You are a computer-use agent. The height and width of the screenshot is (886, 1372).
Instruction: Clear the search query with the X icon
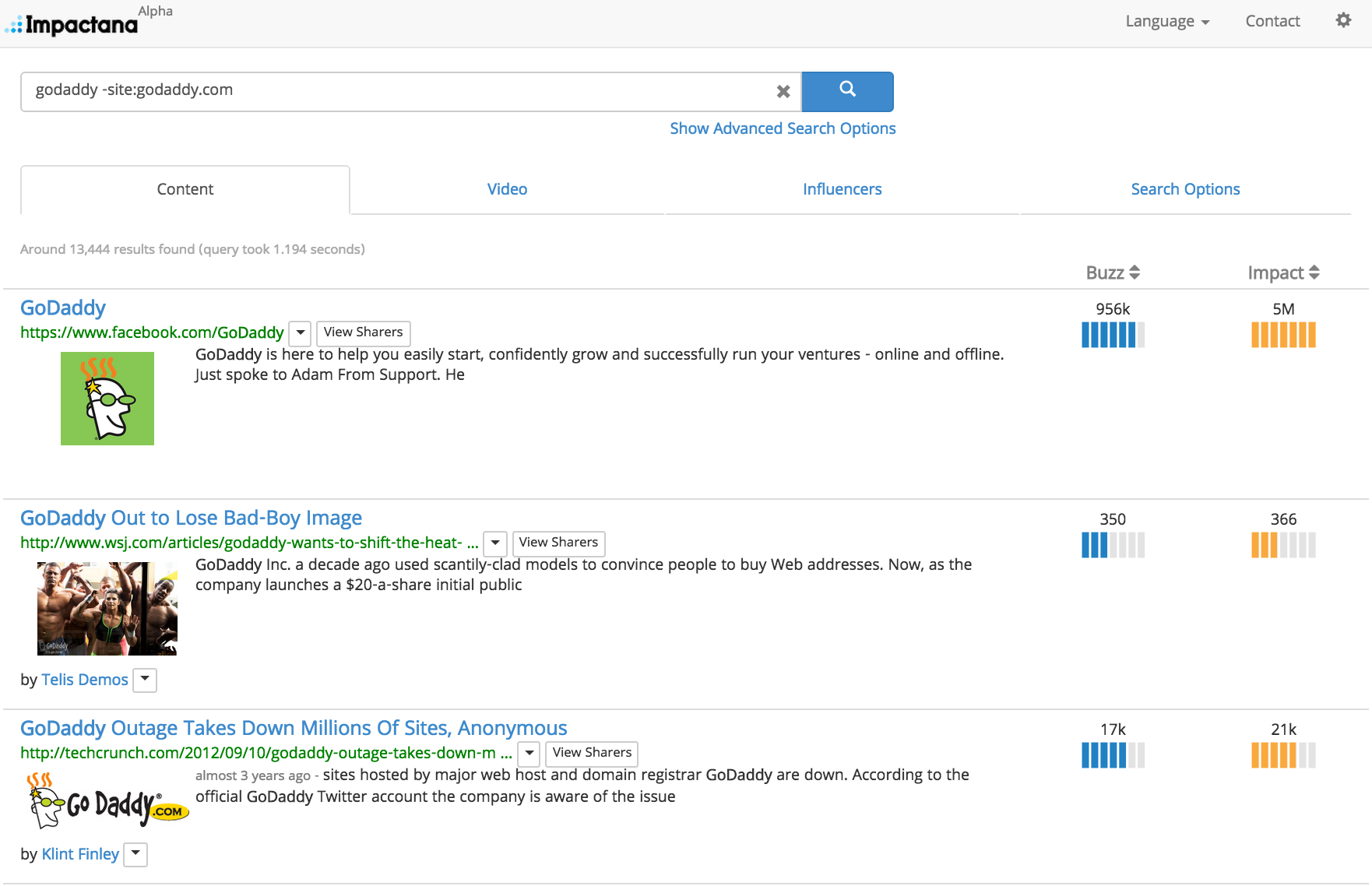(783, 92)
